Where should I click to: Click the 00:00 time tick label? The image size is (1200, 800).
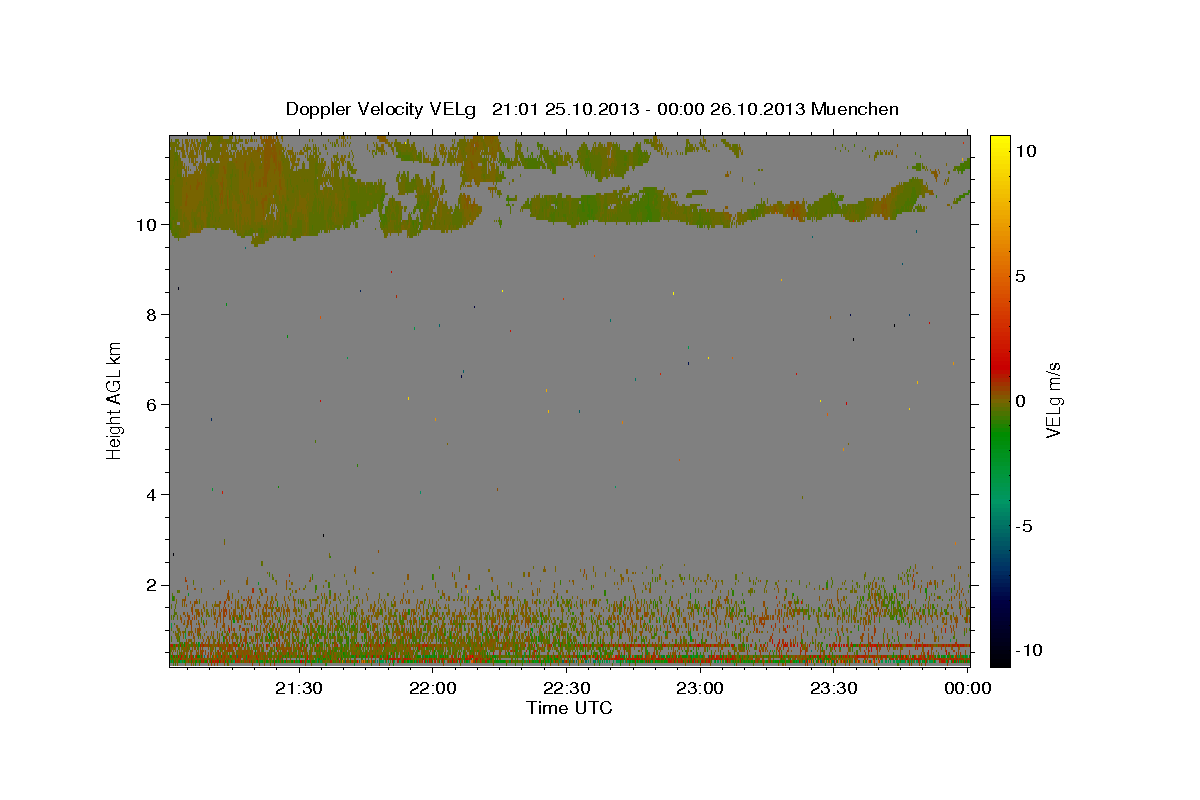(x=967, y=688)
